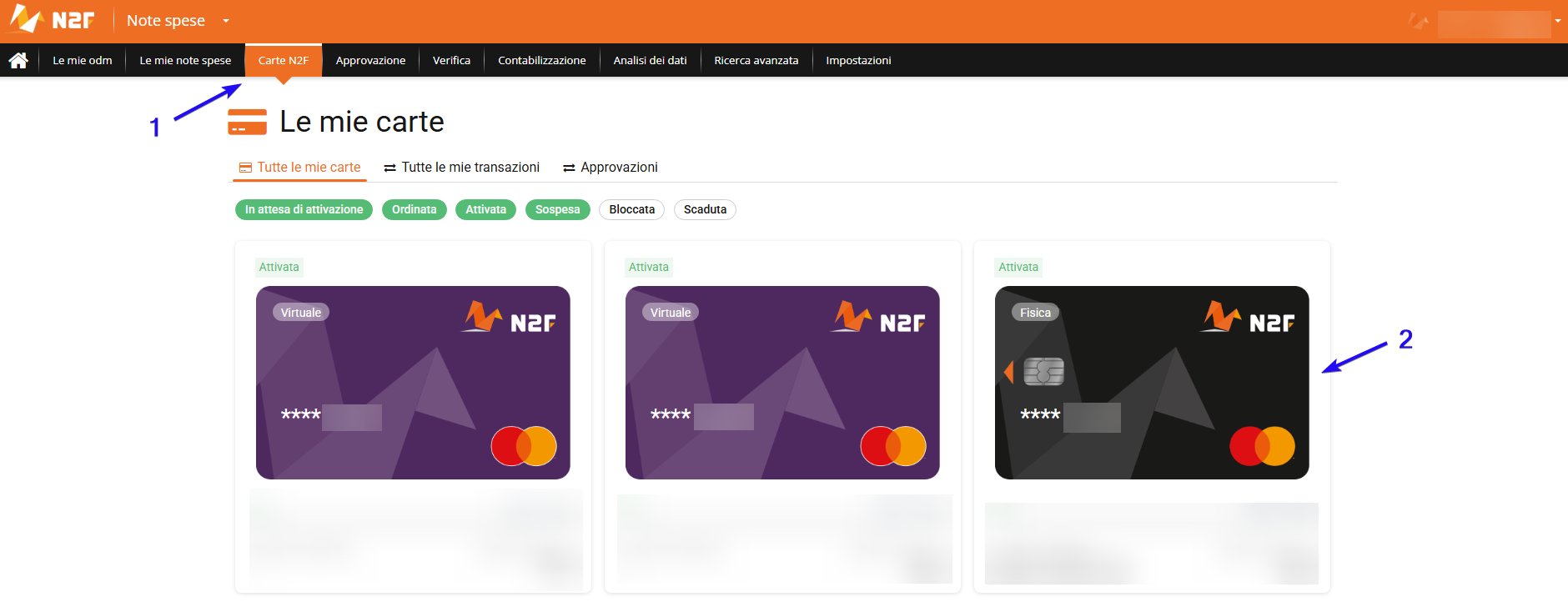1568x607 pixels.
Task: Click the N2F logo in the header
Action: [x=52, y=18]
